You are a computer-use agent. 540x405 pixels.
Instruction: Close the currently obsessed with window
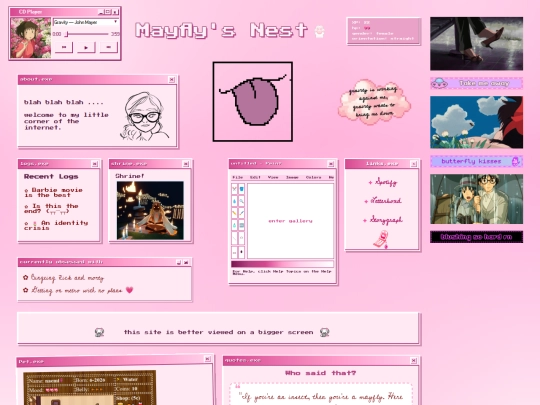(x=186, y=262)
